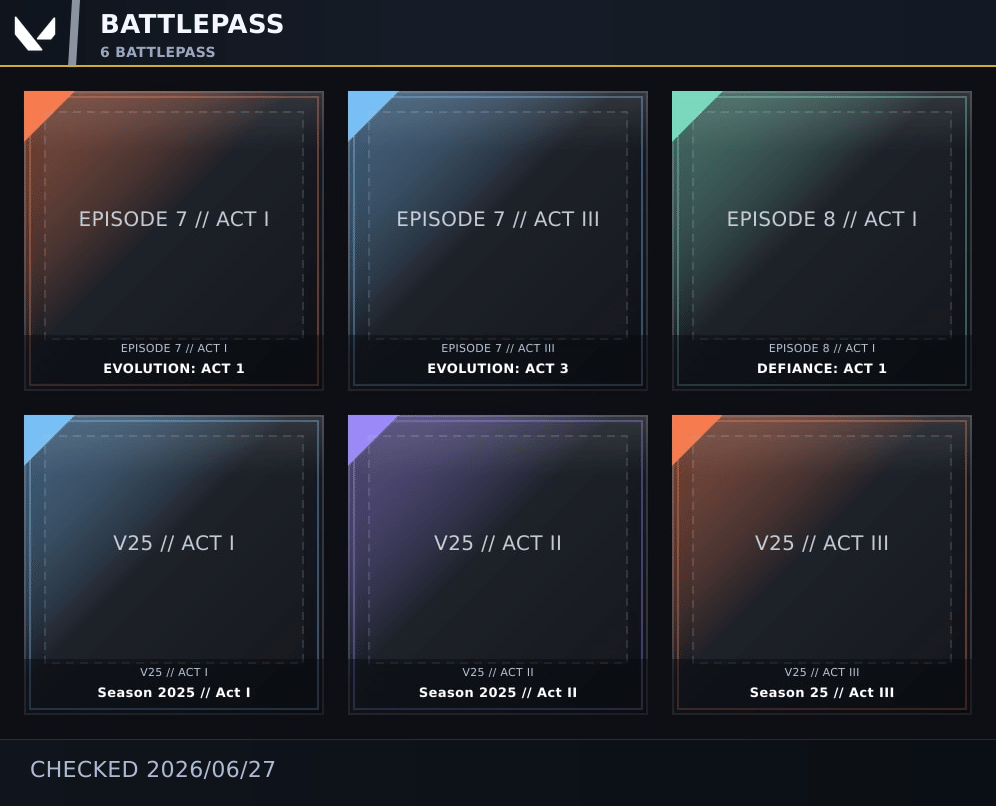Click orange corner tag on Evolution Act 1
This screenshot has width=996, height=806.
(x=41, y=108)
